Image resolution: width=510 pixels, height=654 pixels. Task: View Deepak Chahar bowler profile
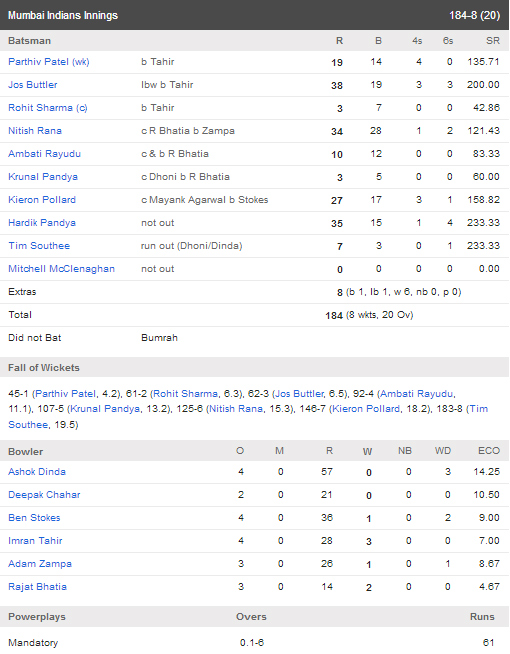(x=44, y=495)
